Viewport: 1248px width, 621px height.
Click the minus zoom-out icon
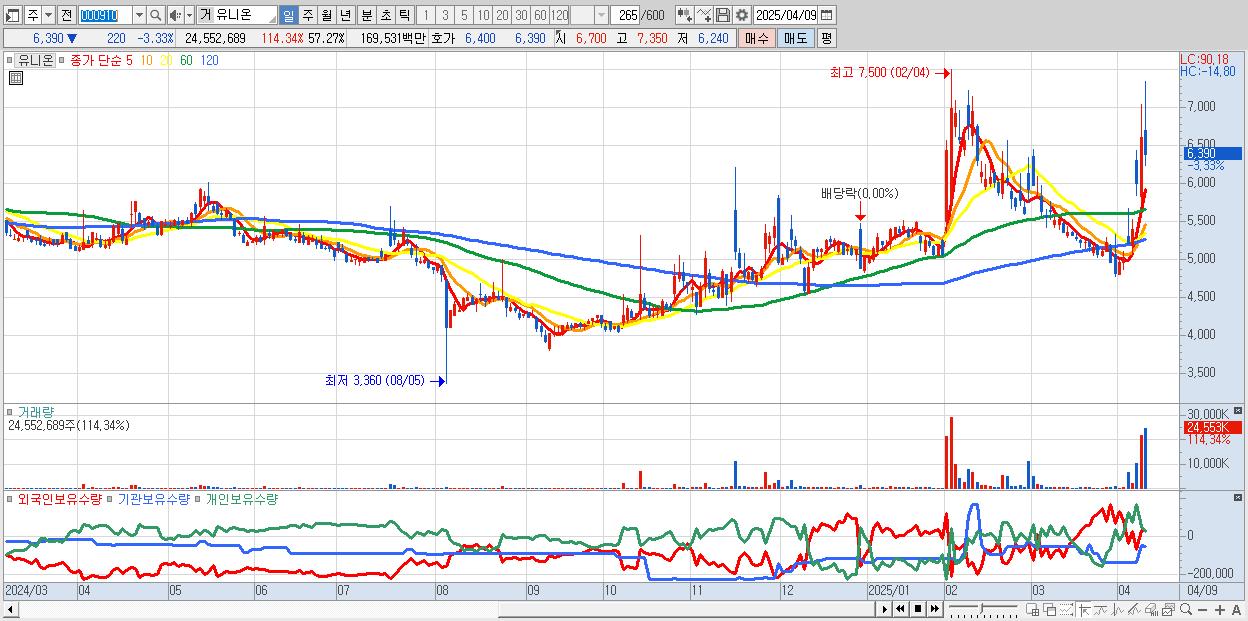(x=1202, y=610)
